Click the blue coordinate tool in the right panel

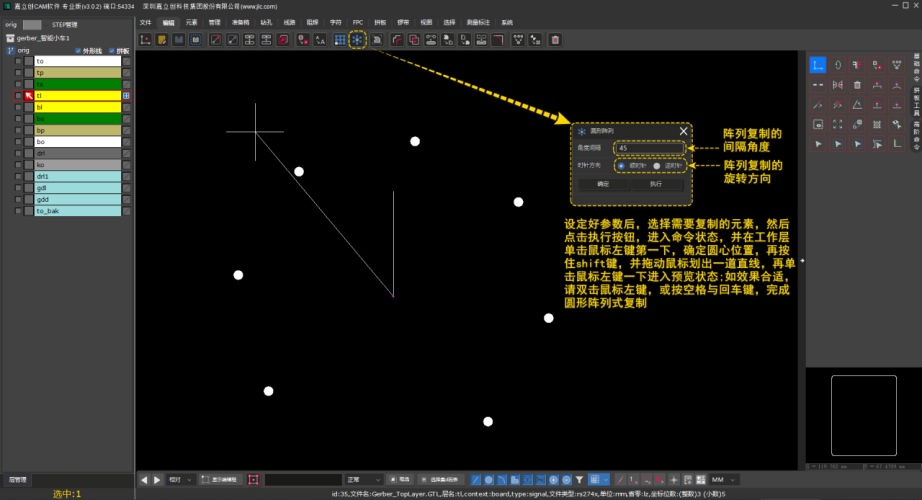818,65
